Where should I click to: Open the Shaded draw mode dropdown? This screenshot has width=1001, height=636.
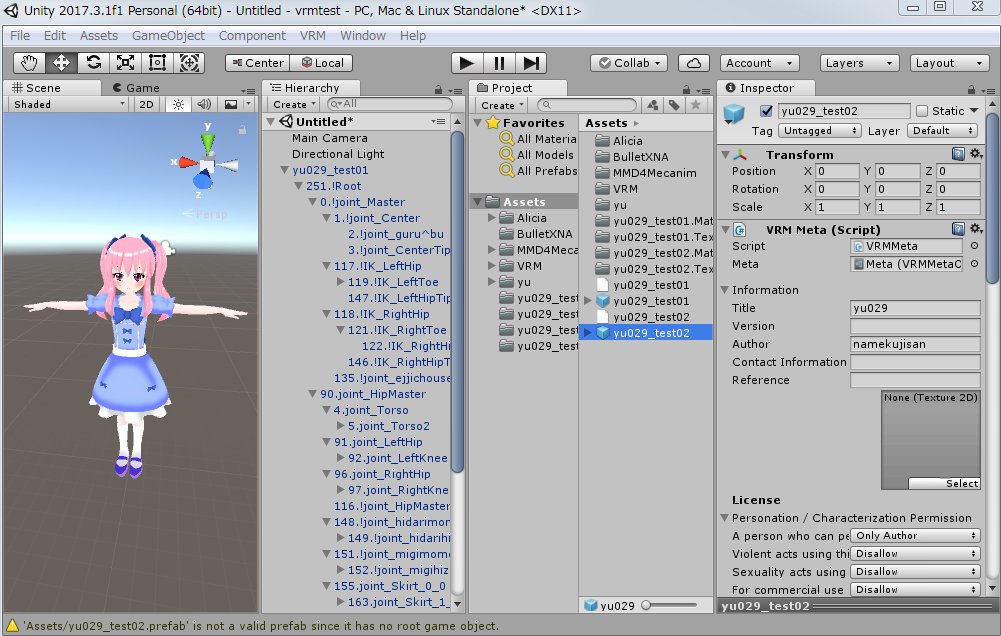[69, 104]
